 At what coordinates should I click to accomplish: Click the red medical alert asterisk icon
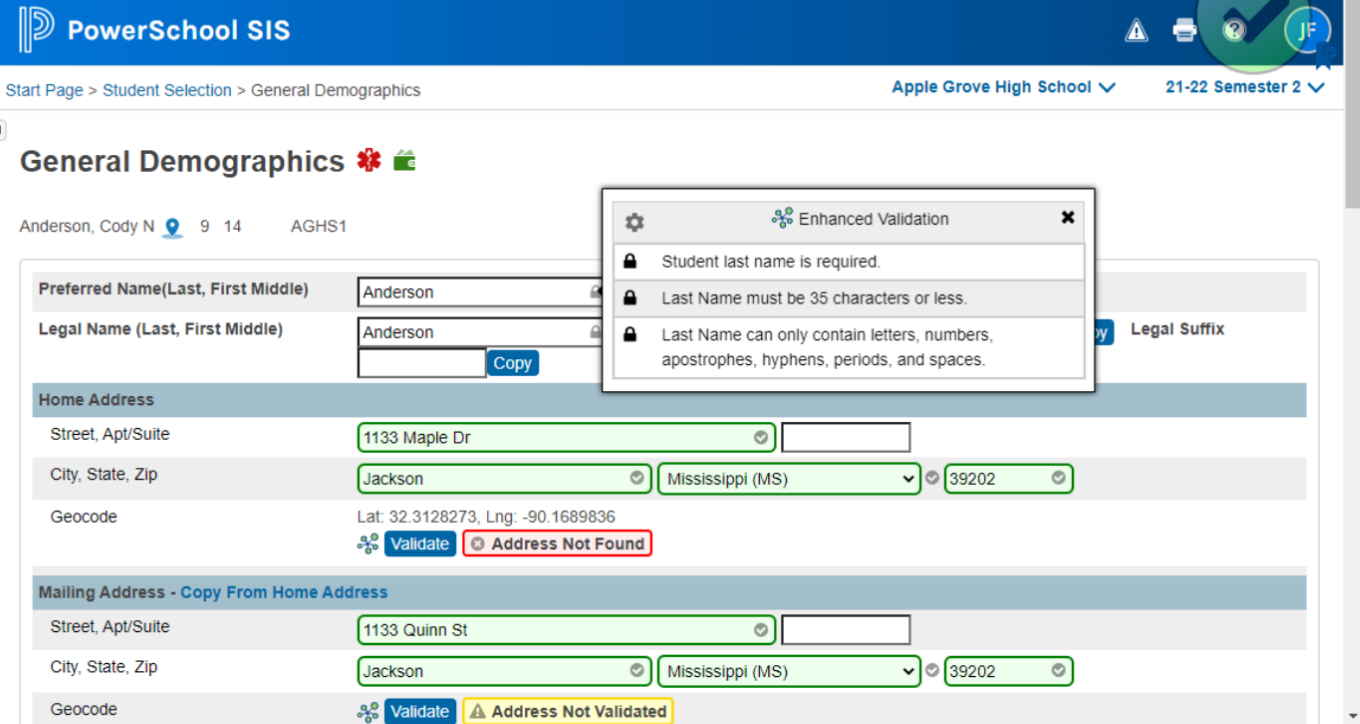pos(369,160)
